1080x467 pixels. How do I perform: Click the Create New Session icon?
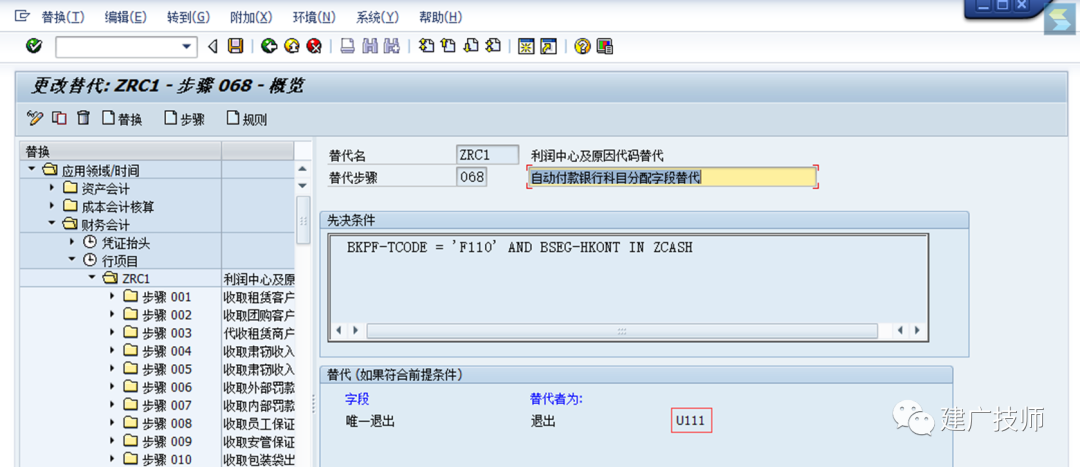coord(526,46)
